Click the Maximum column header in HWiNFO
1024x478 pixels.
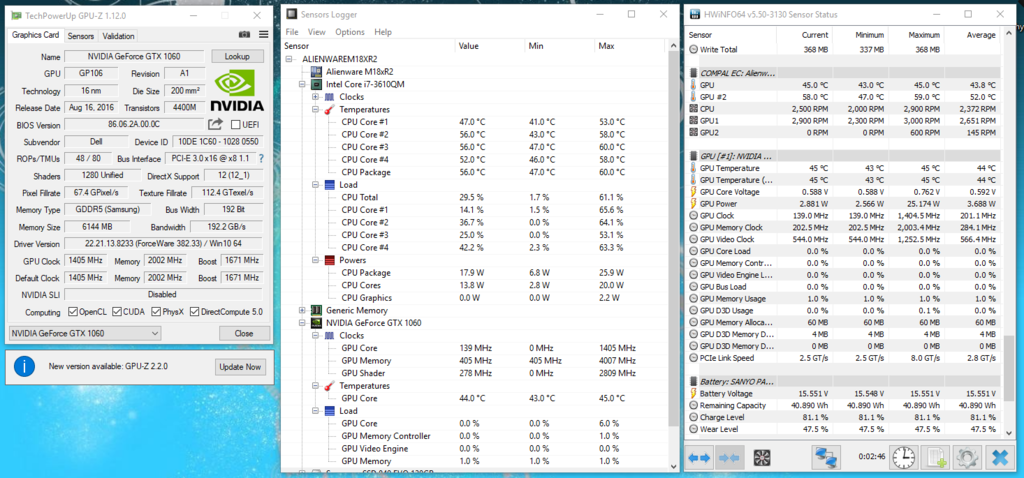[x=916, y=35]
